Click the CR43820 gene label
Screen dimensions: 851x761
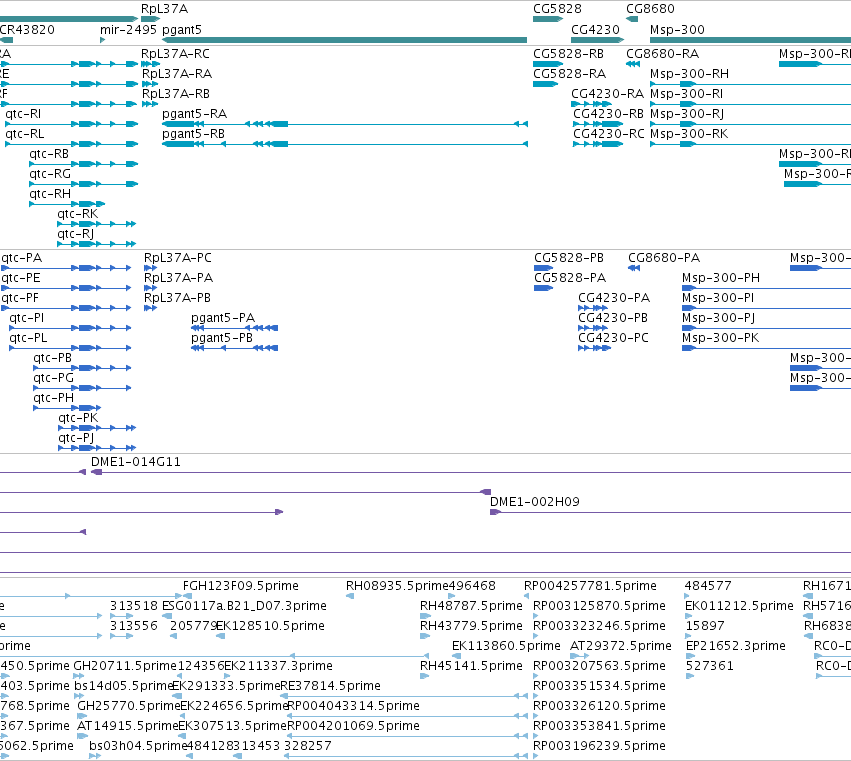coord(27,29)
